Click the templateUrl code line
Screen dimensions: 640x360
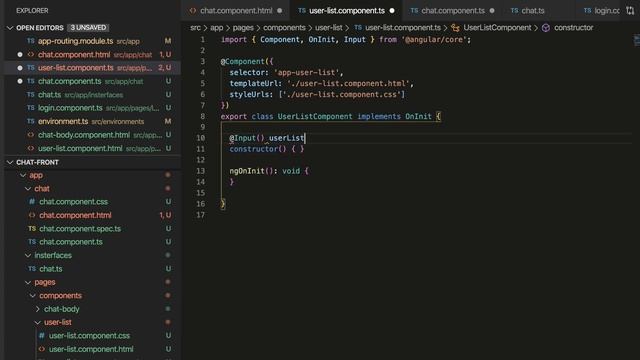click(x=321, y=83)
